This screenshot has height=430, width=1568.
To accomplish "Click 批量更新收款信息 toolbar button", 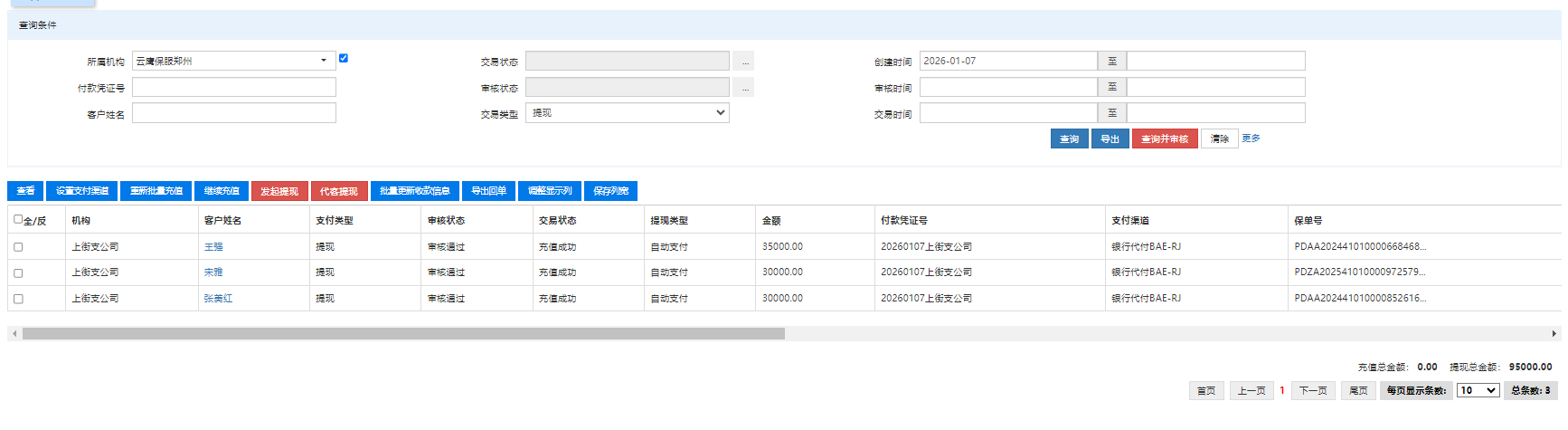I will click(415, 191).
